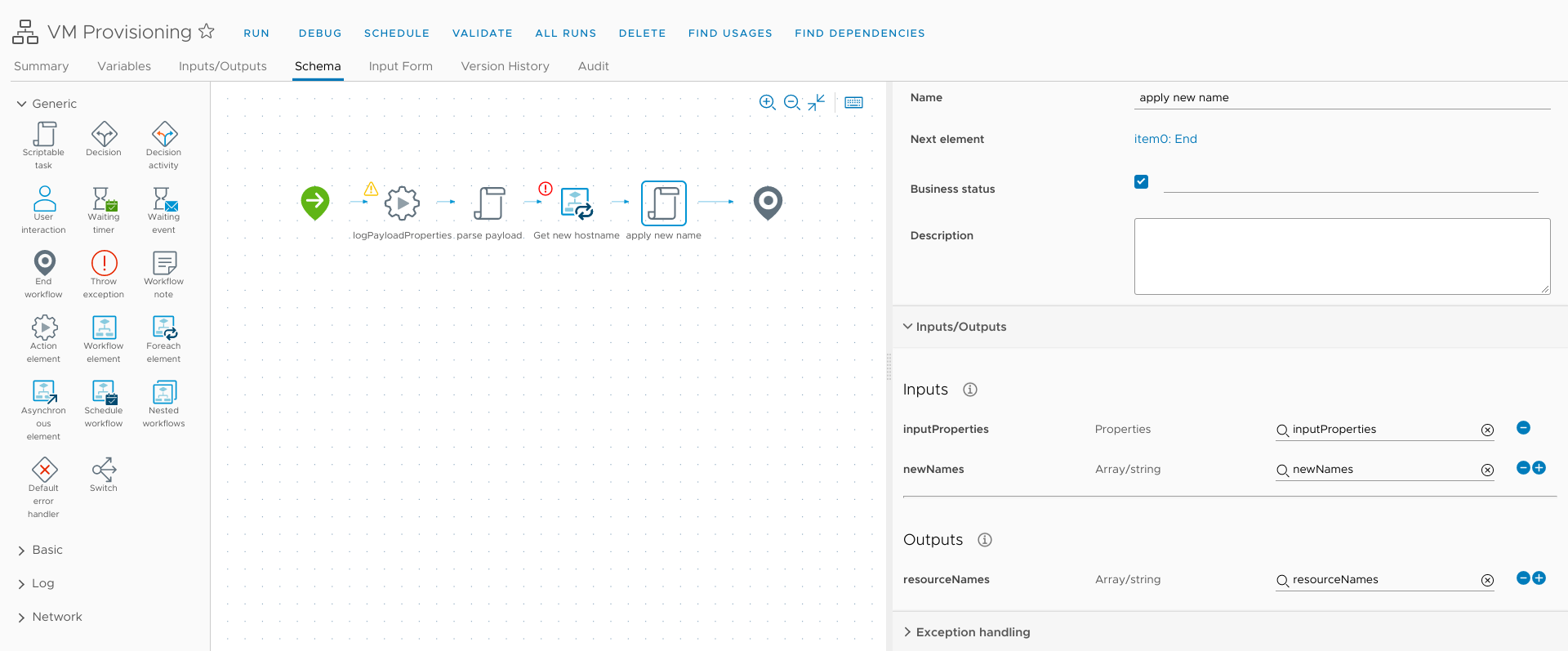Select the Decision element icon
Screen dimensions: 1568x651
click(x=104, y=134)
